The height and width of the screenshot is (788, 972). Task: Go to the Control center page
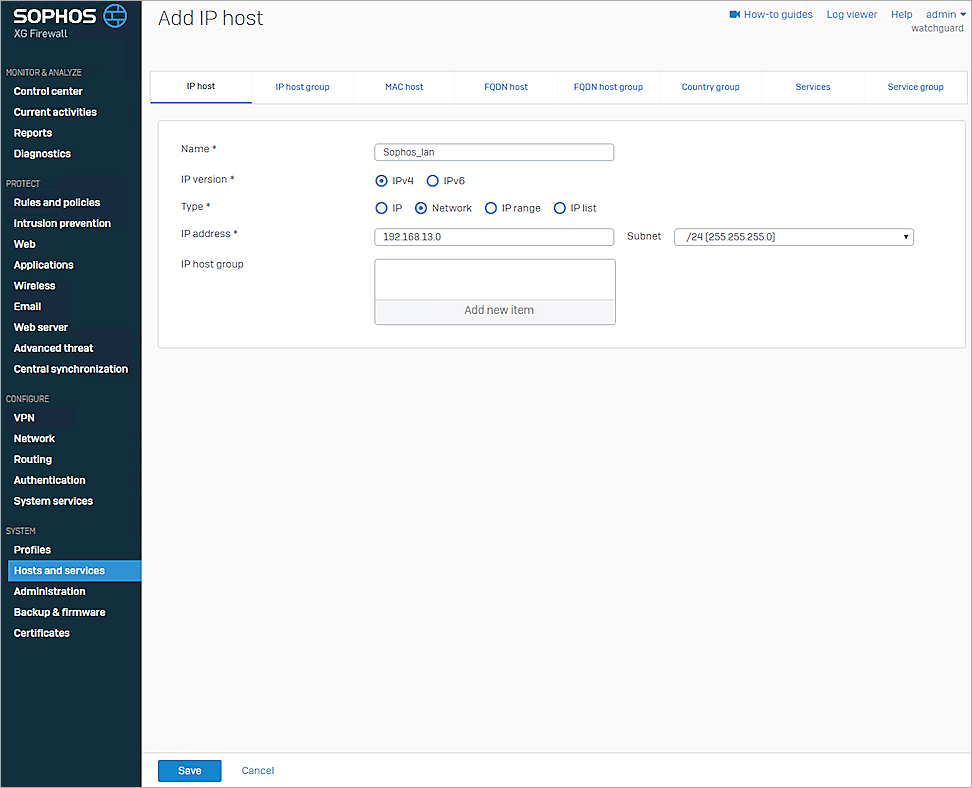tap(50, 91)
